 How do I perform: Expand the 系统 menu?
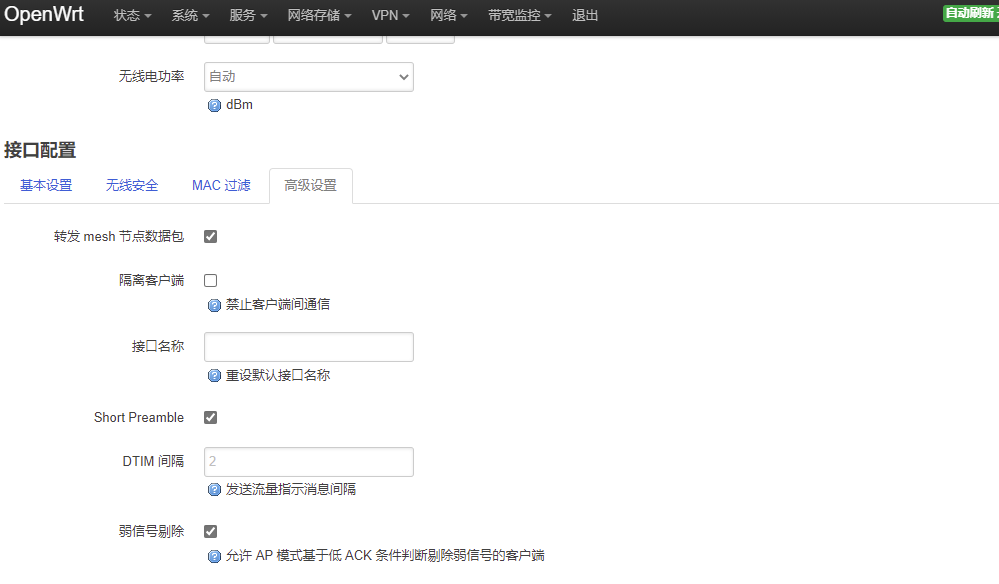(x=190, y=15)
